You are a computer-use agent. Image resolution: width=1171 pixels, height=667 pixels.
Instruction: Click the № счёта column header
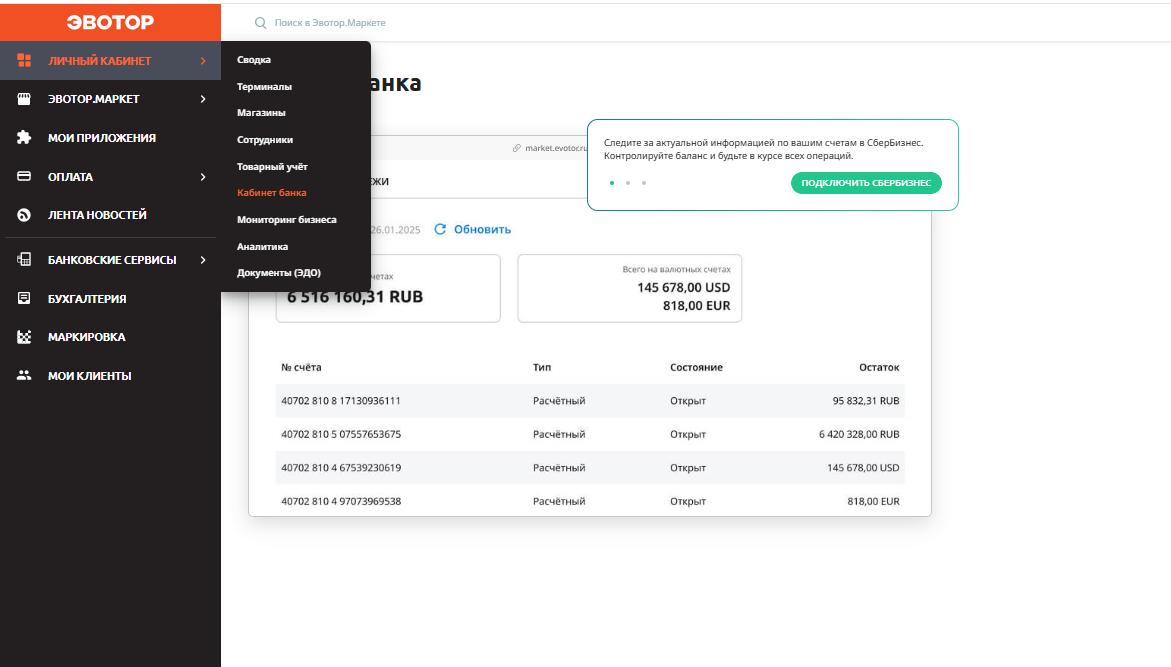click(301, 367)
